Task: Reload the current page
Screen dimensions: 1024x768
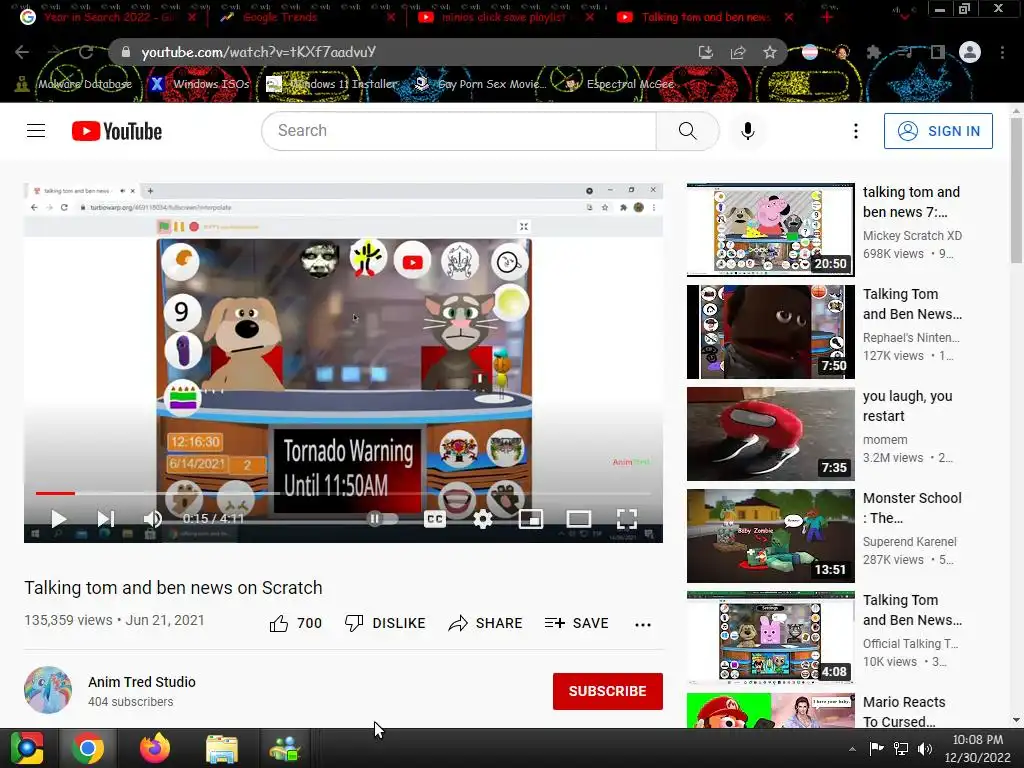Action: (x=86, y=52)
